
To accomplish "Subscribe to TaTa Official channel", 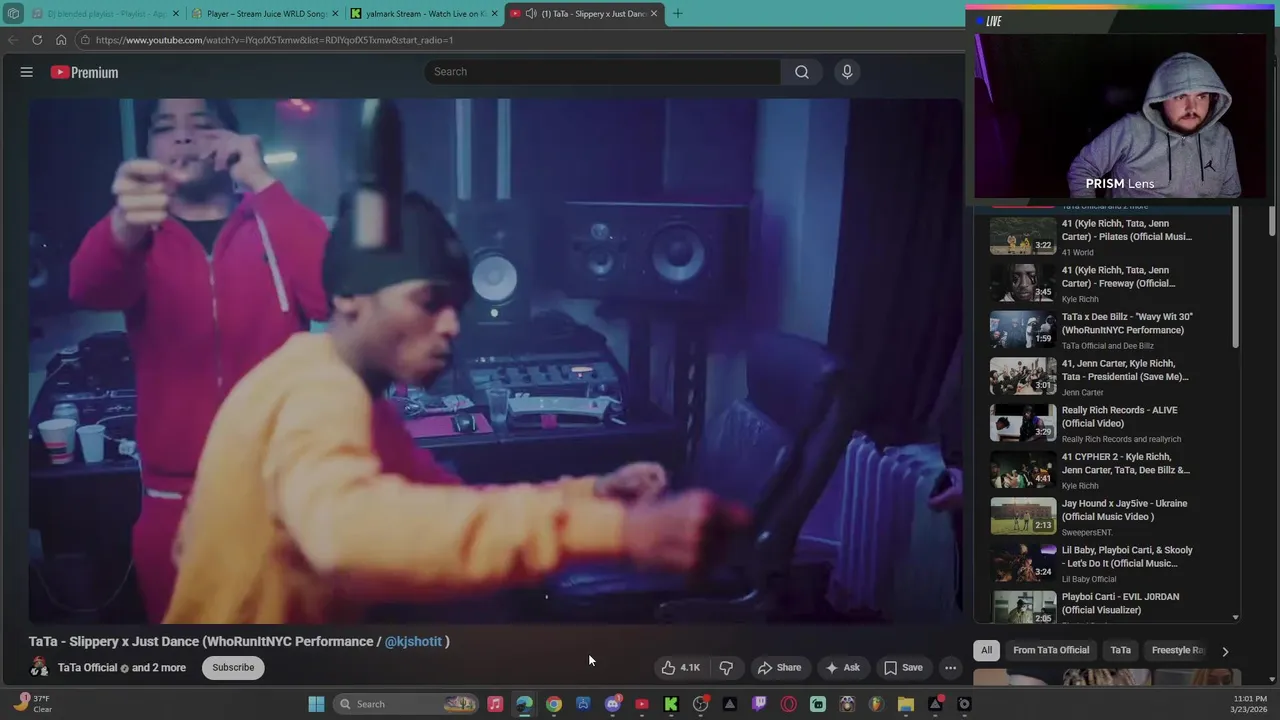I will click(233, 667).
